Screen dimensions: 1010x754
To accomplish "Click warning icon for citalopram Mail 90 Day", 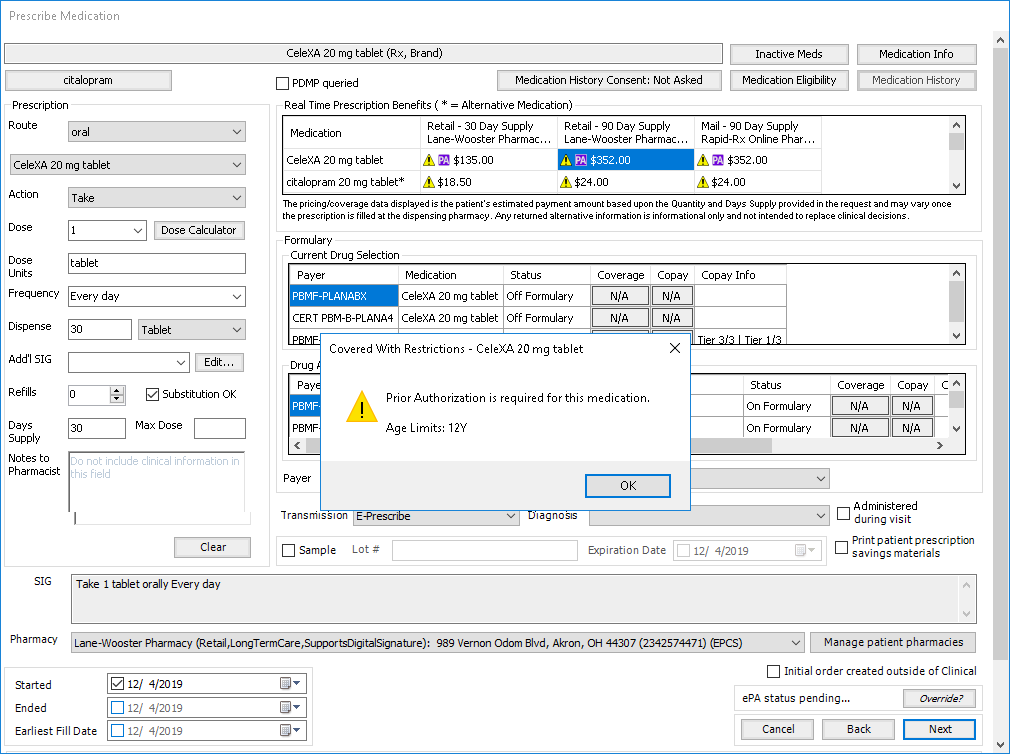I will (705, 182).
